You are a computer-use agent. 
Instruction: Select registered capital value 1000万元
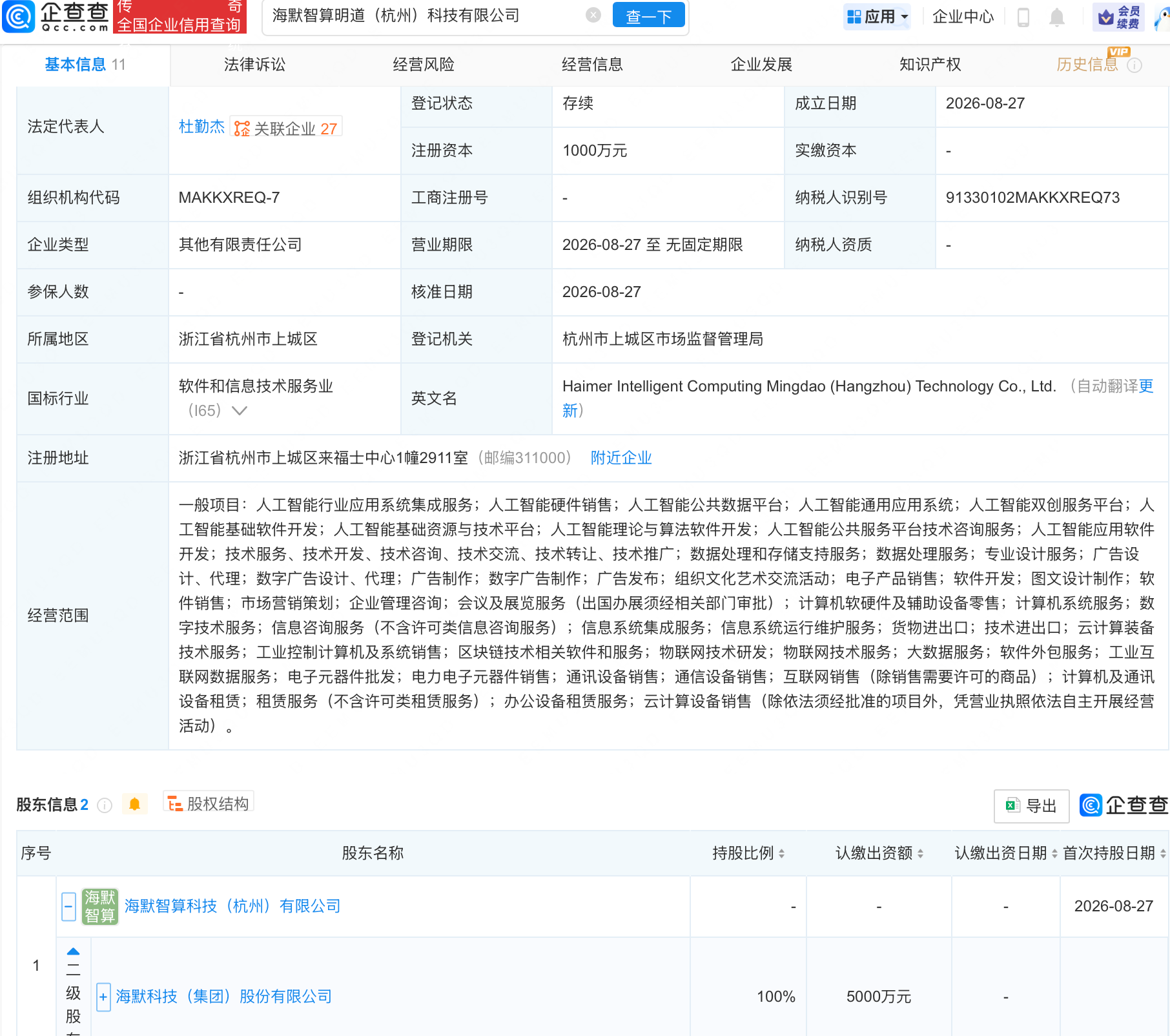(x=595, y=150)
